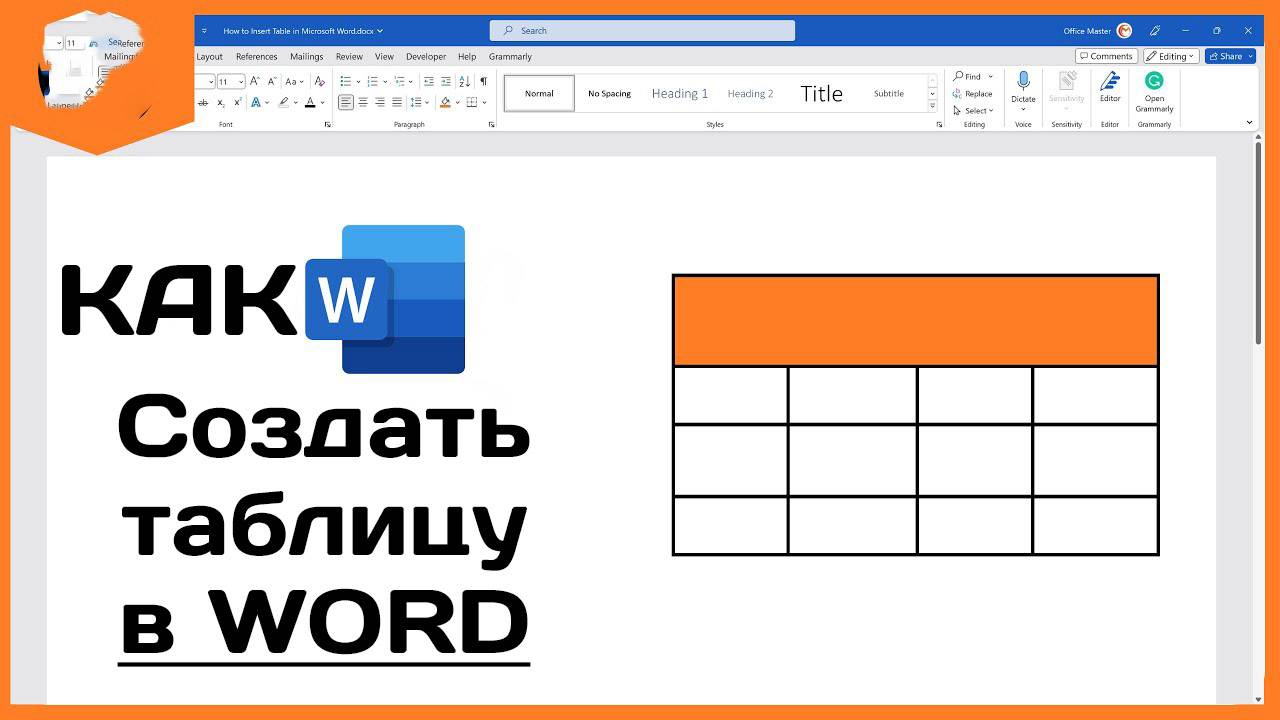
Task: Open Change Case Aa dropdown
Action: point(294,82)
